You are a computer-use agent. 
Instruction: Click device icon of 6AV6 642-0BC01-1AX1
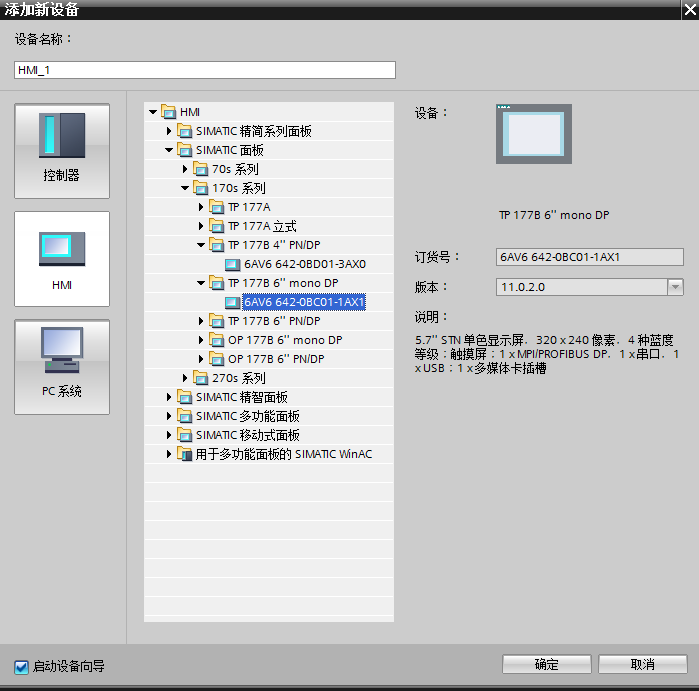point(232,302)
